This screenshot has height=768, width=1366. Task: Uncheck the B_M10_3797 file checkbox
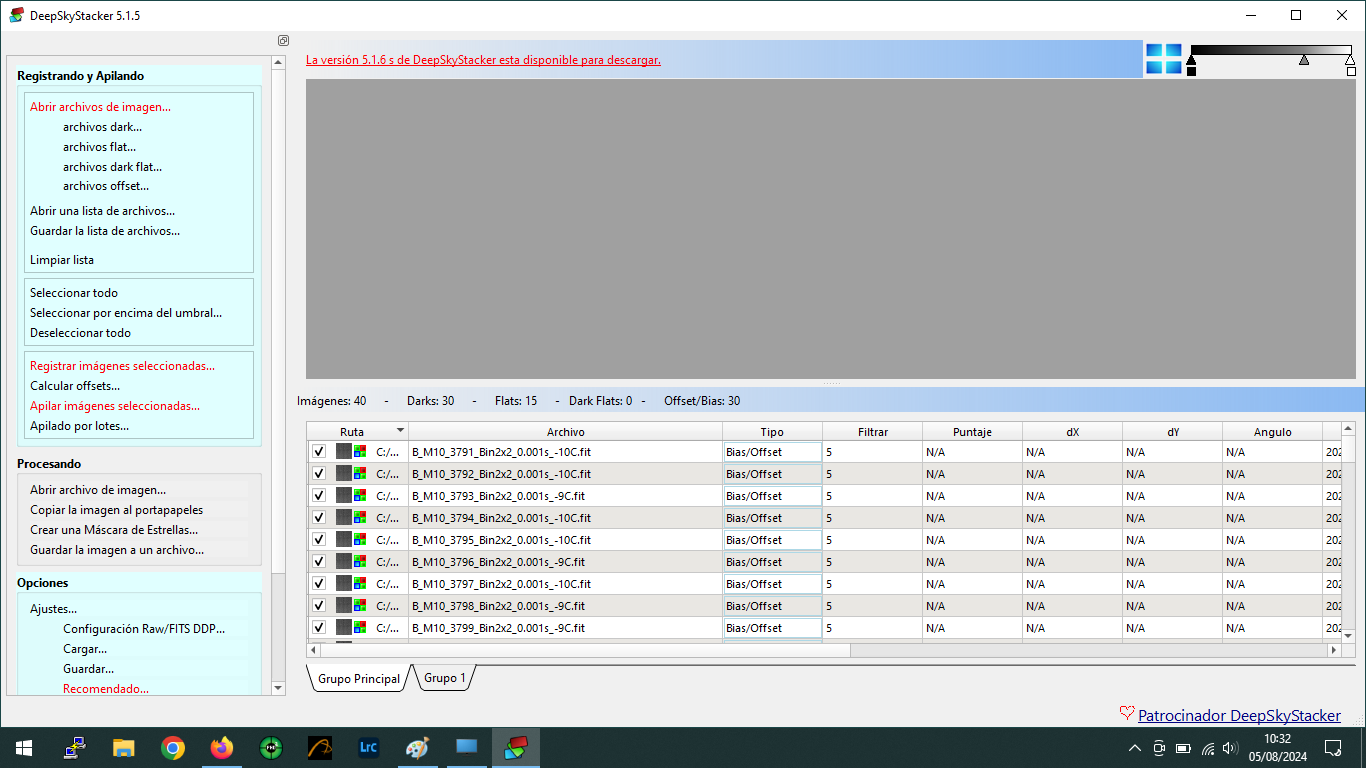tap(319, 583)
